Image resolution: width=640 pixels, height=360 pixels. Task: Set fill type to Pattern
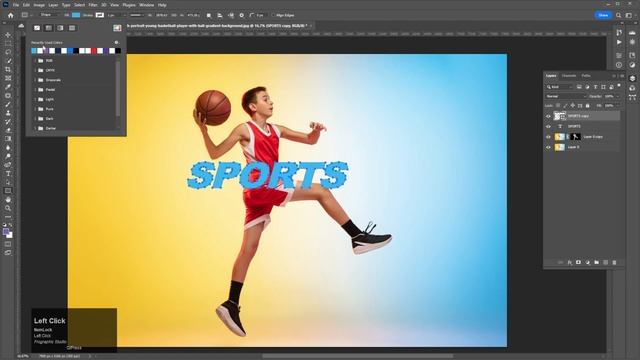click(72, 28)
